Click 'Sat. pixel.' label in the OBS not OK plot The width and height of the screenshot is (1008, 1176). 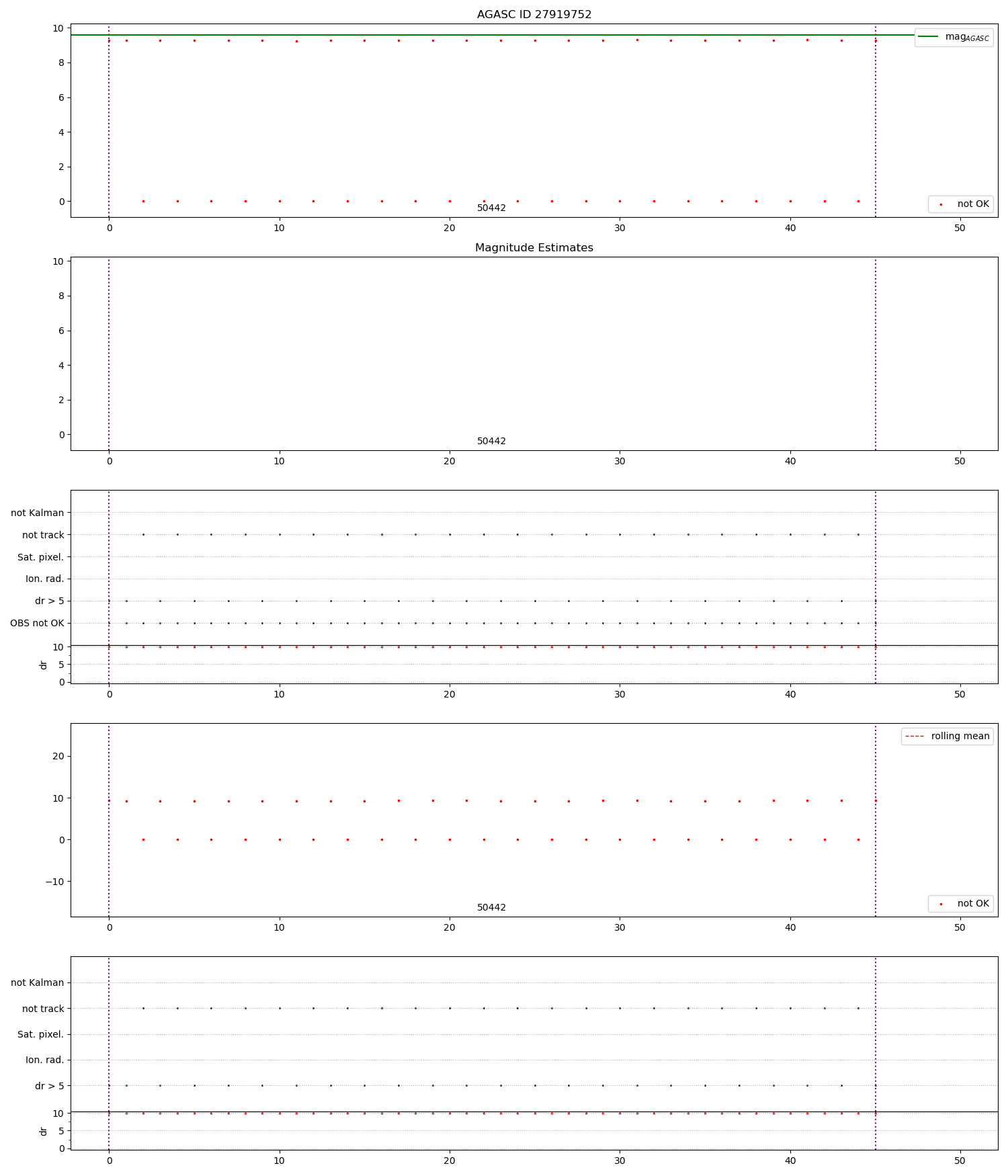pos(41,557)
